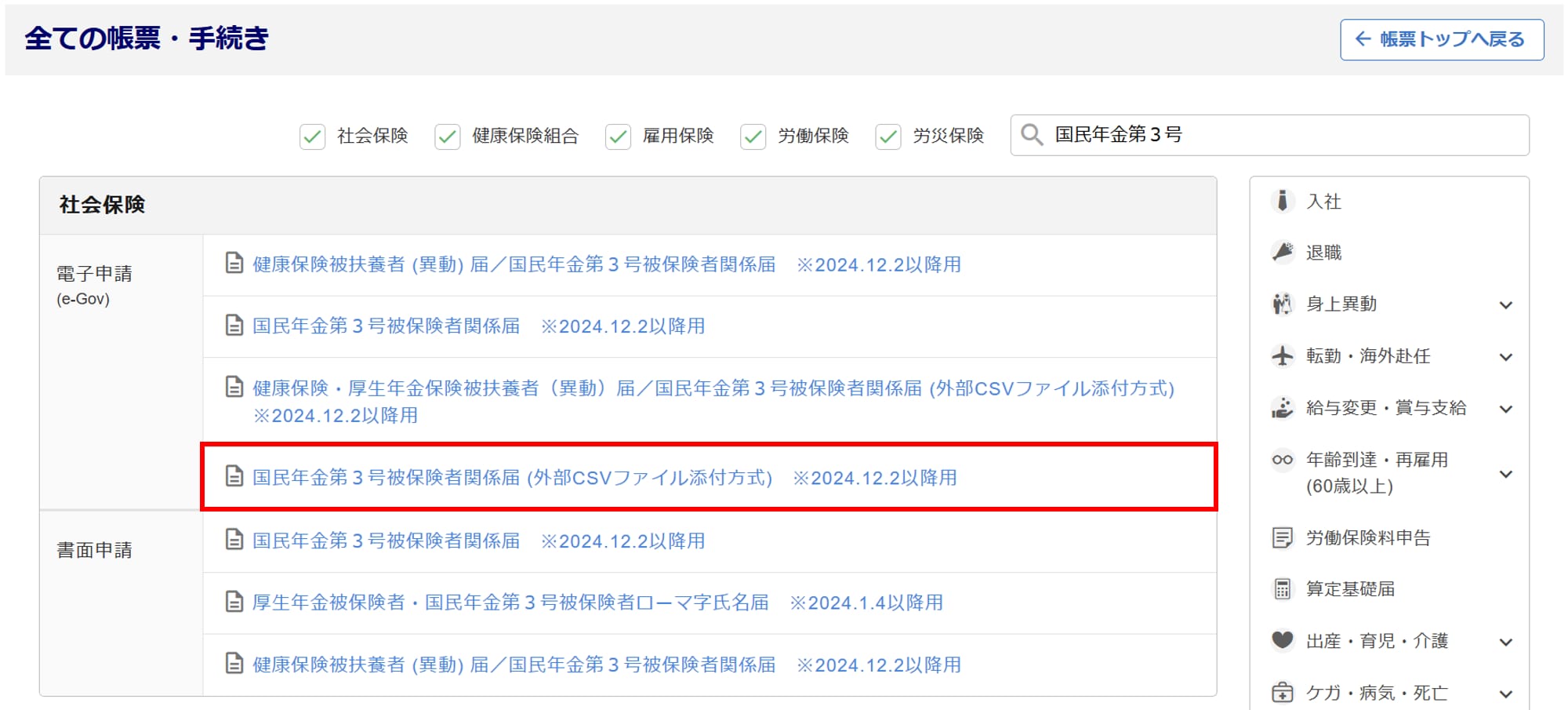Click the glasses icon for 年齢到達・再雇用
Image resolution: width=1568 pixels, height=710 pixels.
pyautogui.click(x=1282, y=460)
